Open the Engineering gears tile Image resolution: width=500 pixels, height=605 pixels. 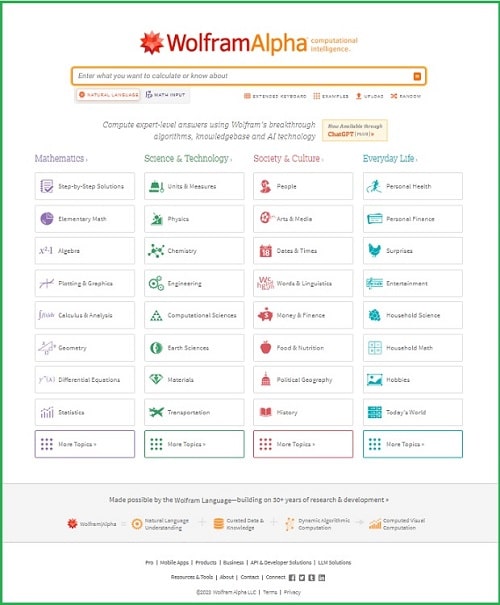(x=194, y=283)
